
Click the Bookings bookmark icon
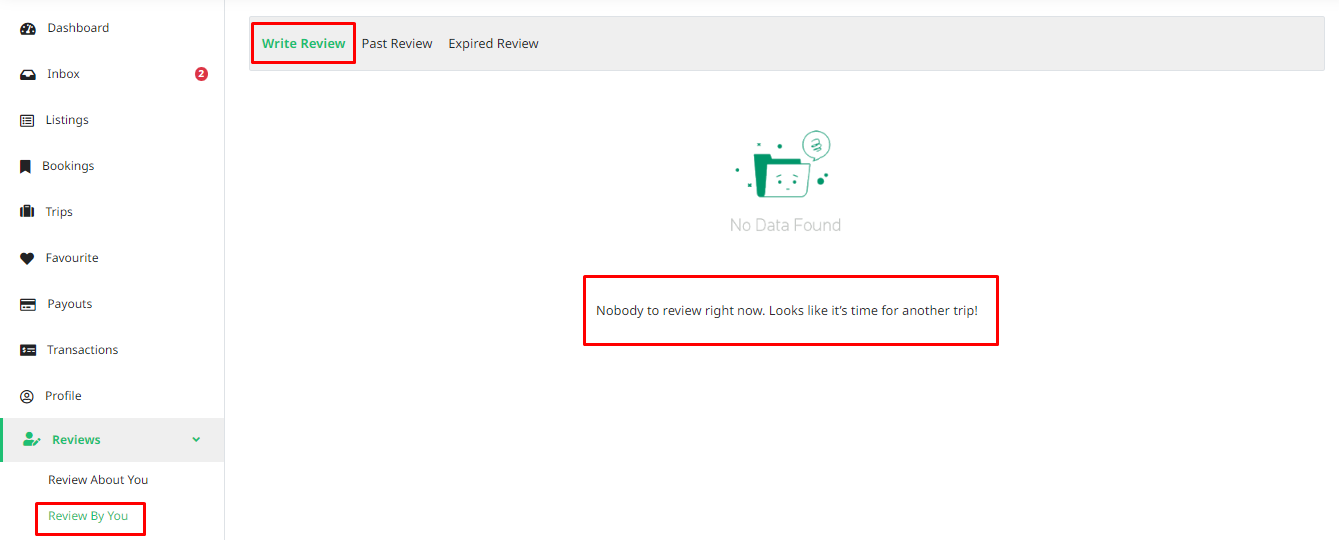[x=26, y=167]
